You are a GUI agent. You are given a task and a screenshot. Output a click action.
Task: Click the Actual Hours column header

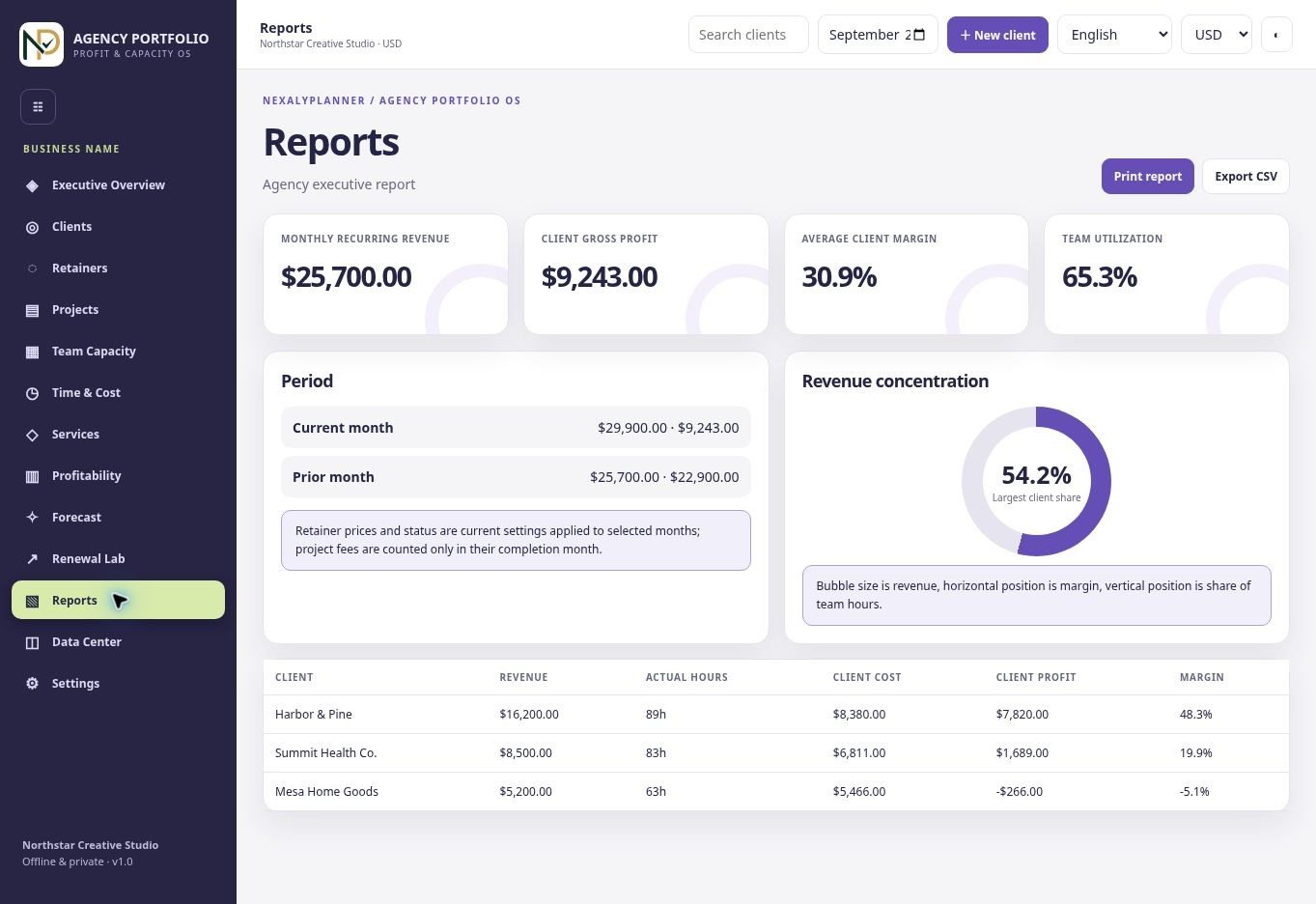pos(686,677)
